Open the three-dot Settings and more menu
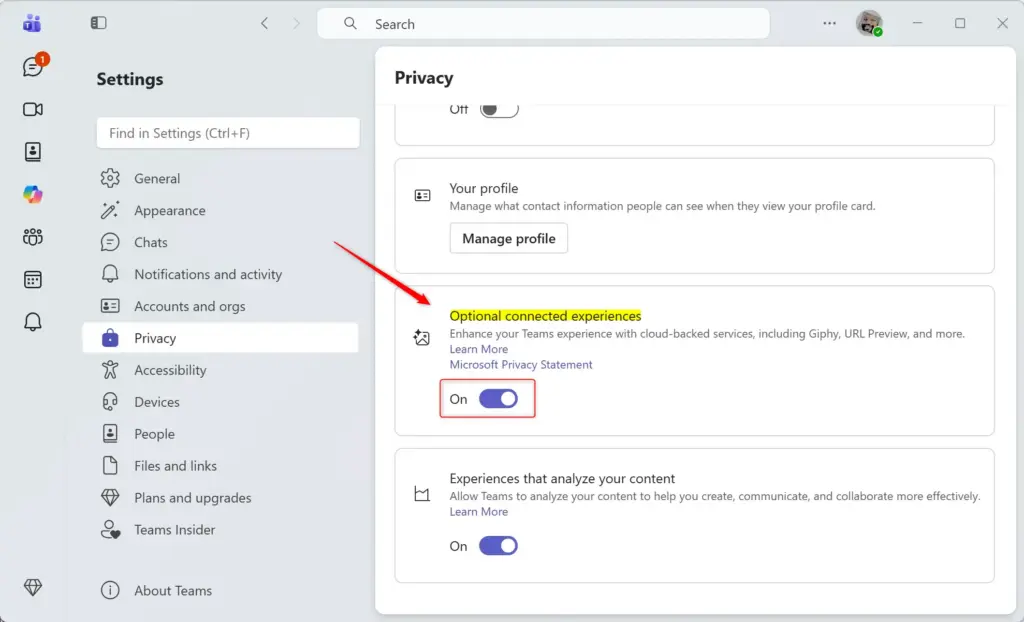This screenshot has height=622, width=1024. coord(829,23)
